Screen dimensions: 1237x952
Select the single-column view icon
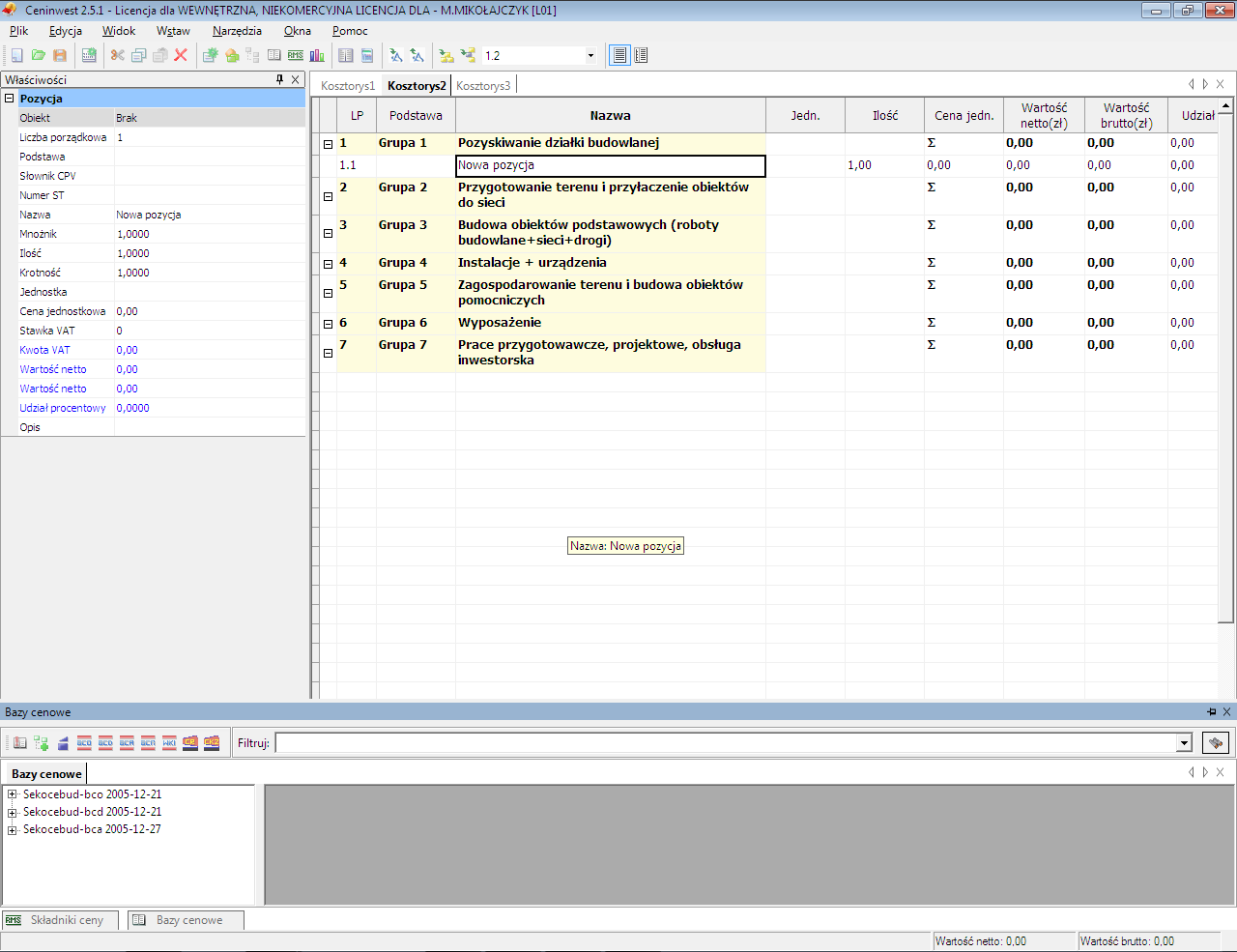pos(619,55)
